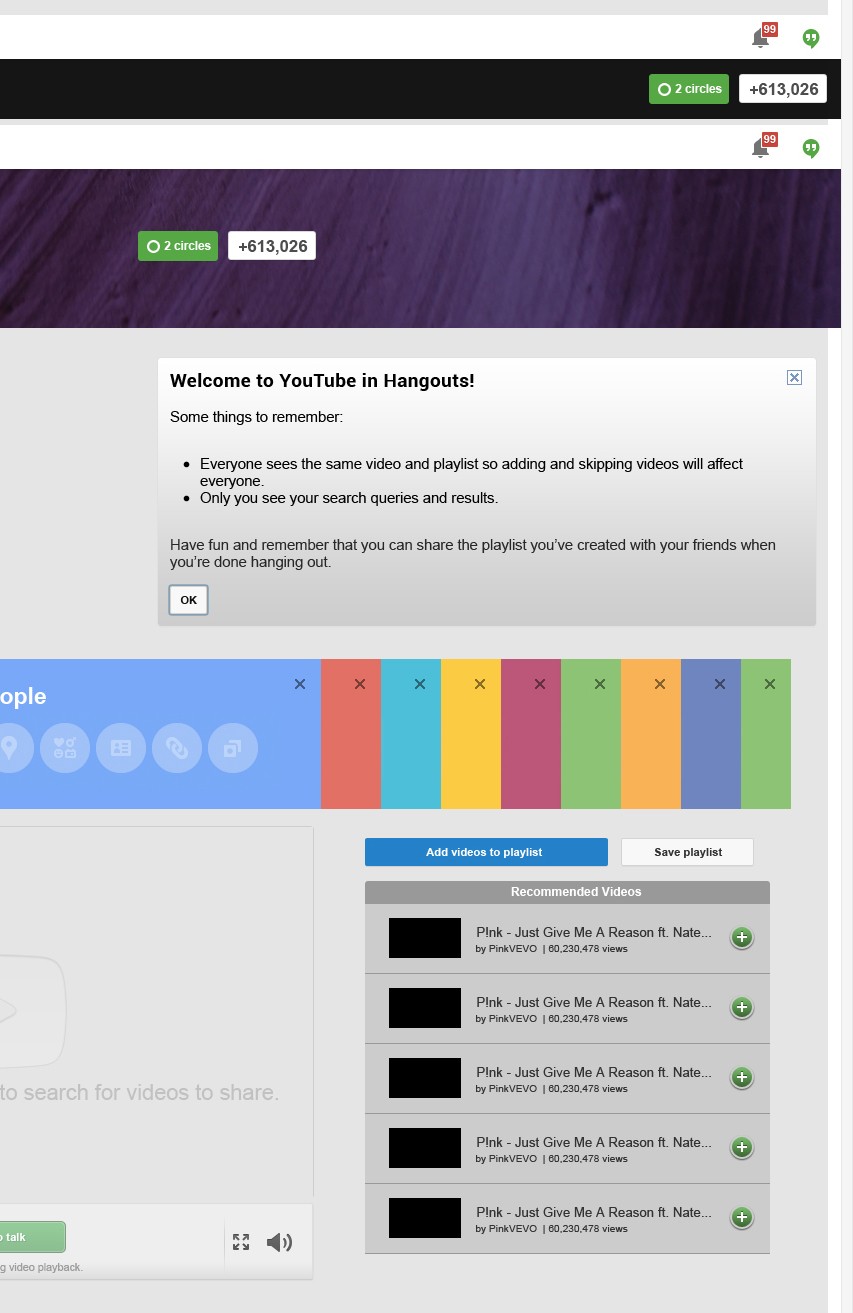Click the Recommended Videos header

point(567,892)
